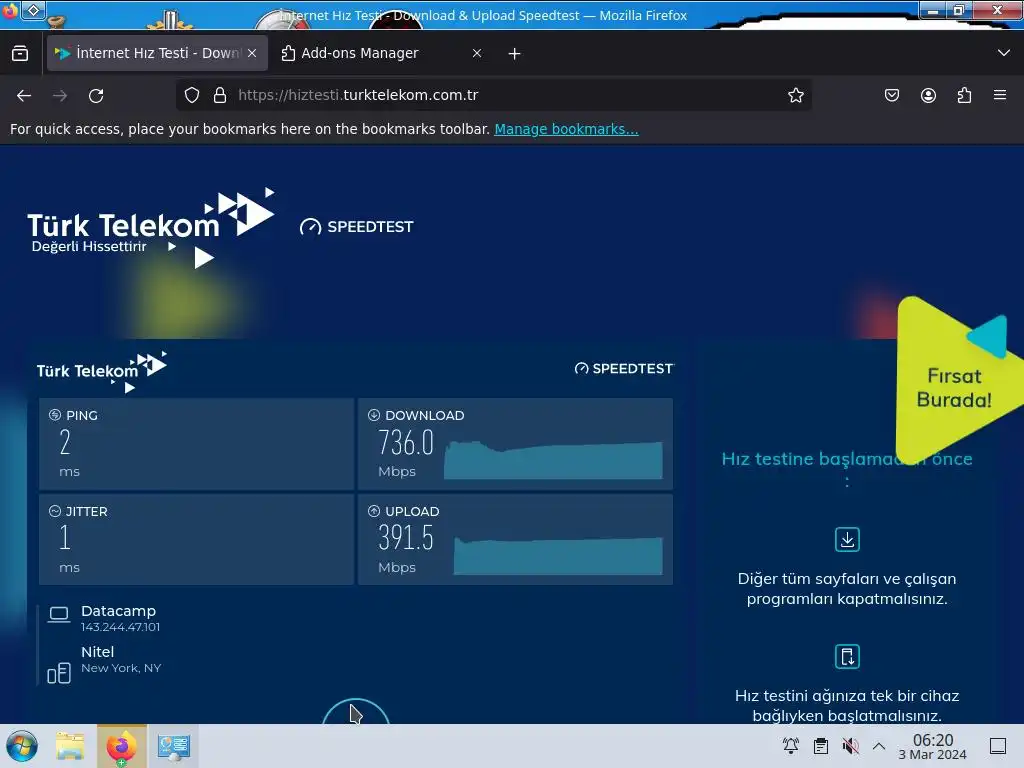Go back with the browser back arrow
The width and height of the screenshot is (1024, 768).
(24, 95)
